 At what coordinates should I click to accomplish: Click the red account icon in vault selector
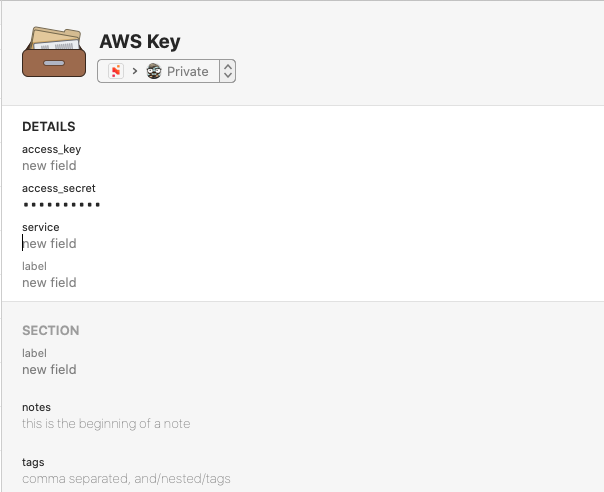click(116, 71)
